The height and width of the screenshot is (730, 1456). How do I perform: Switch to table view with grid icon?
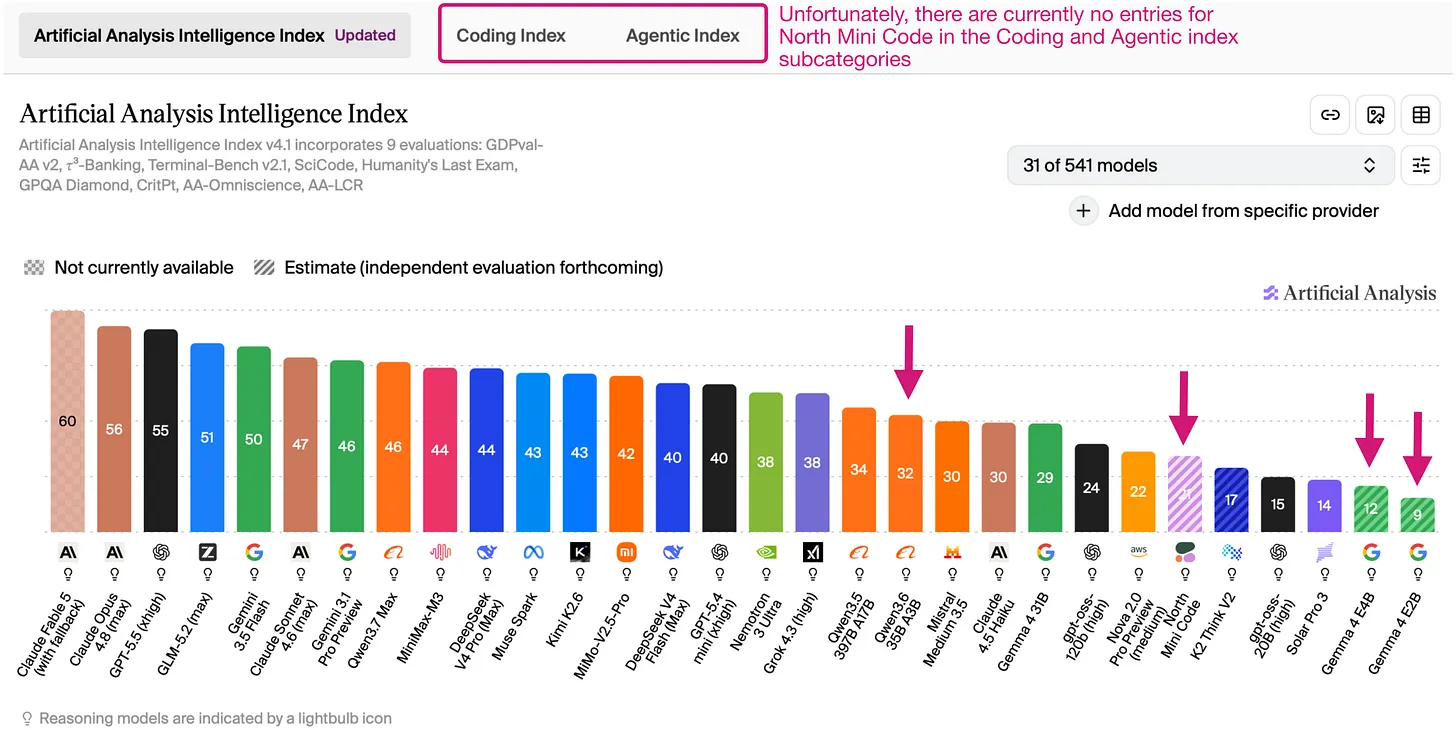point(1421,115)
